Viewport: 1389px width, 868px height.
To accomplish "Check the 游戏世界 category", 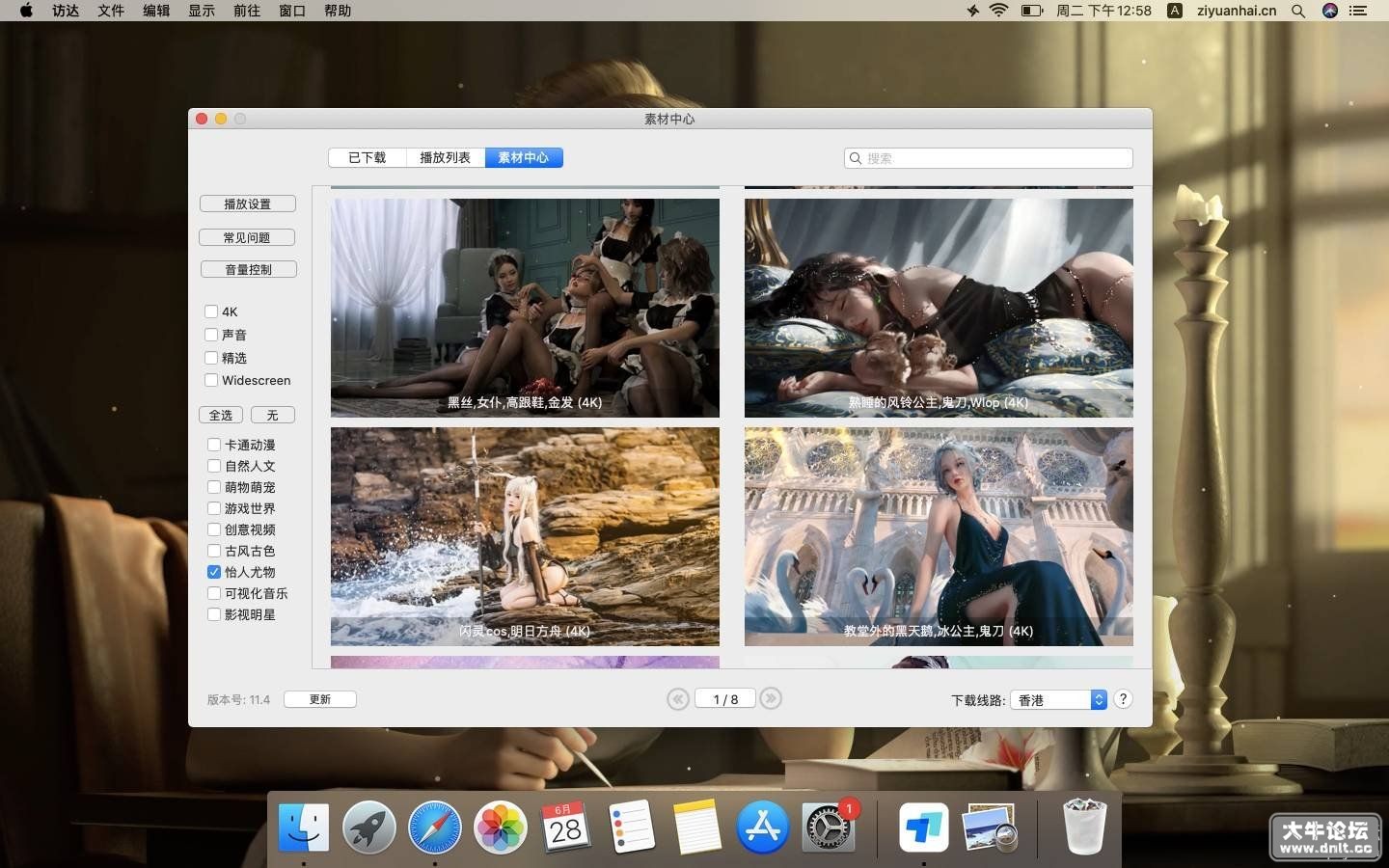I will pyautogui.click(x=214, y=508).
